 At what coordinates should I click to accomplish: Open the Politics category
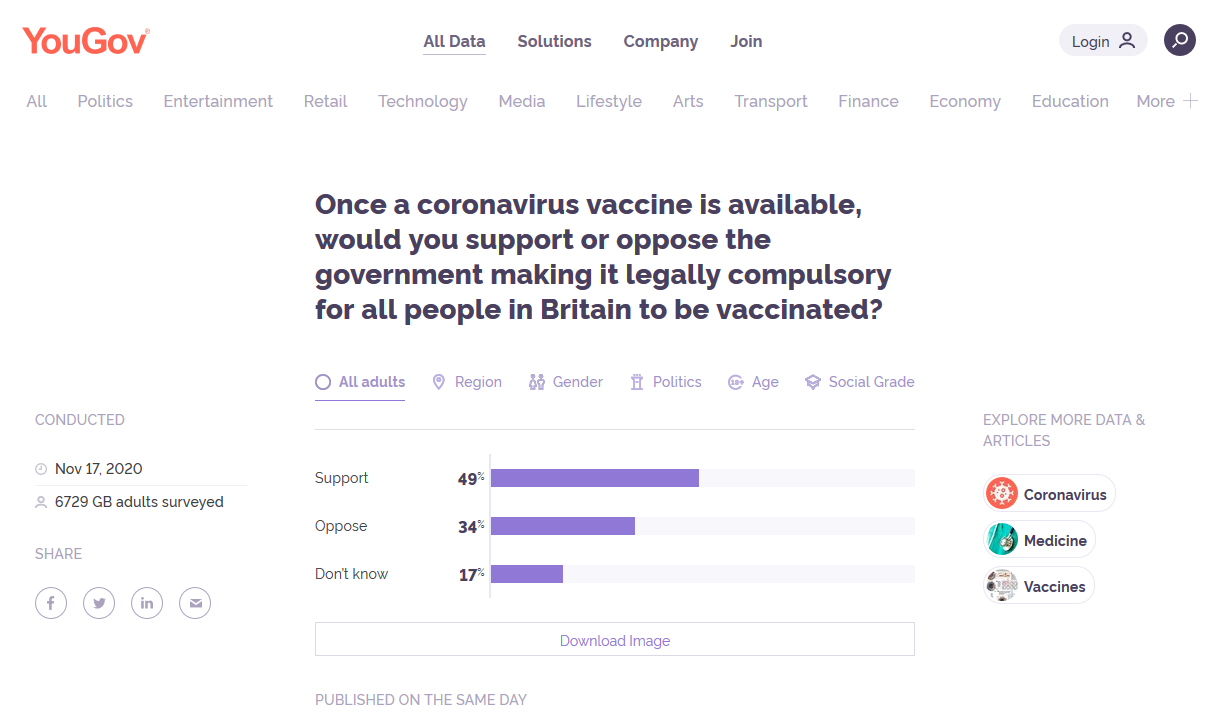pos(105,101)
